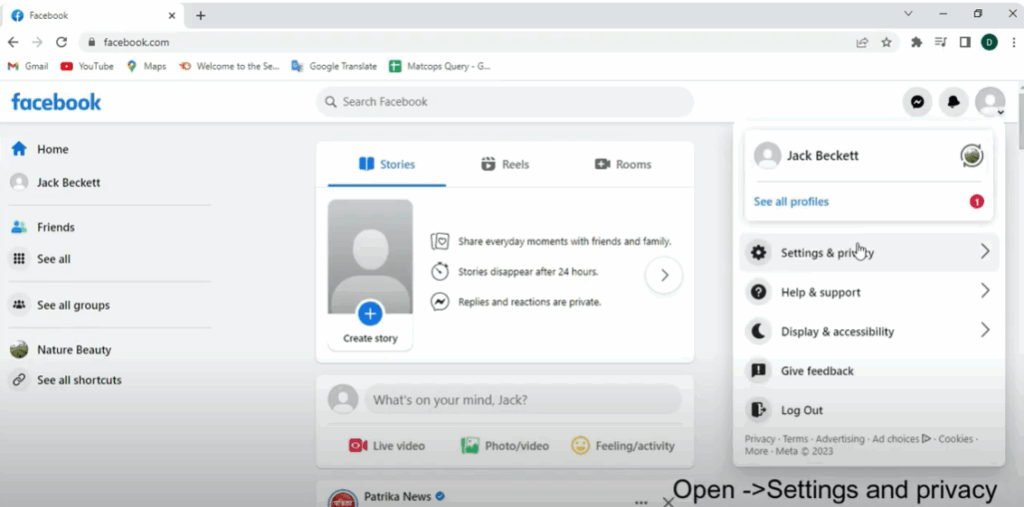Click the Cookies footer link
The width and height of the screenshot is (1024, 507).
955,439
